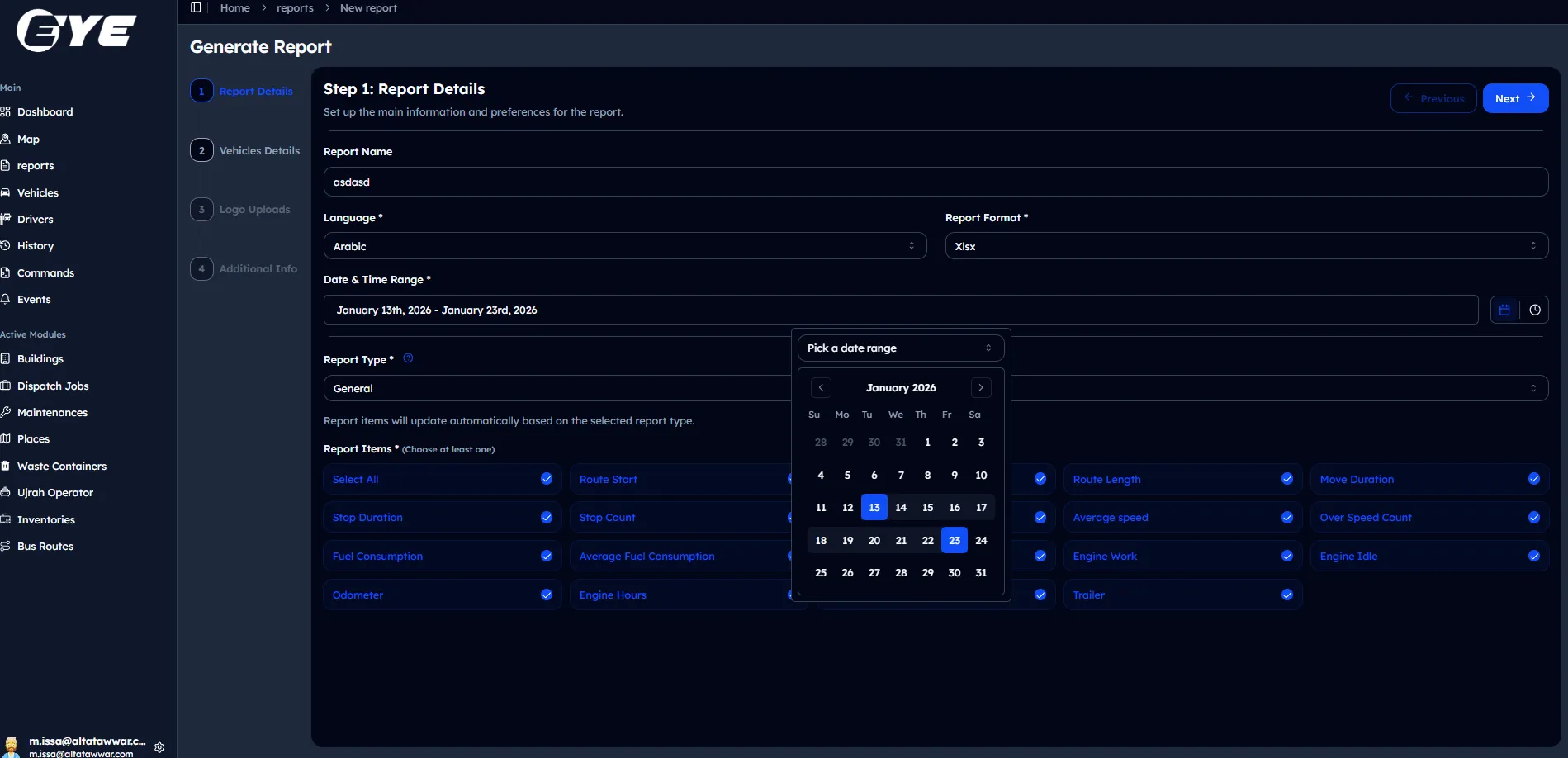Disable the Odometer report item

(x=546, y=595)
